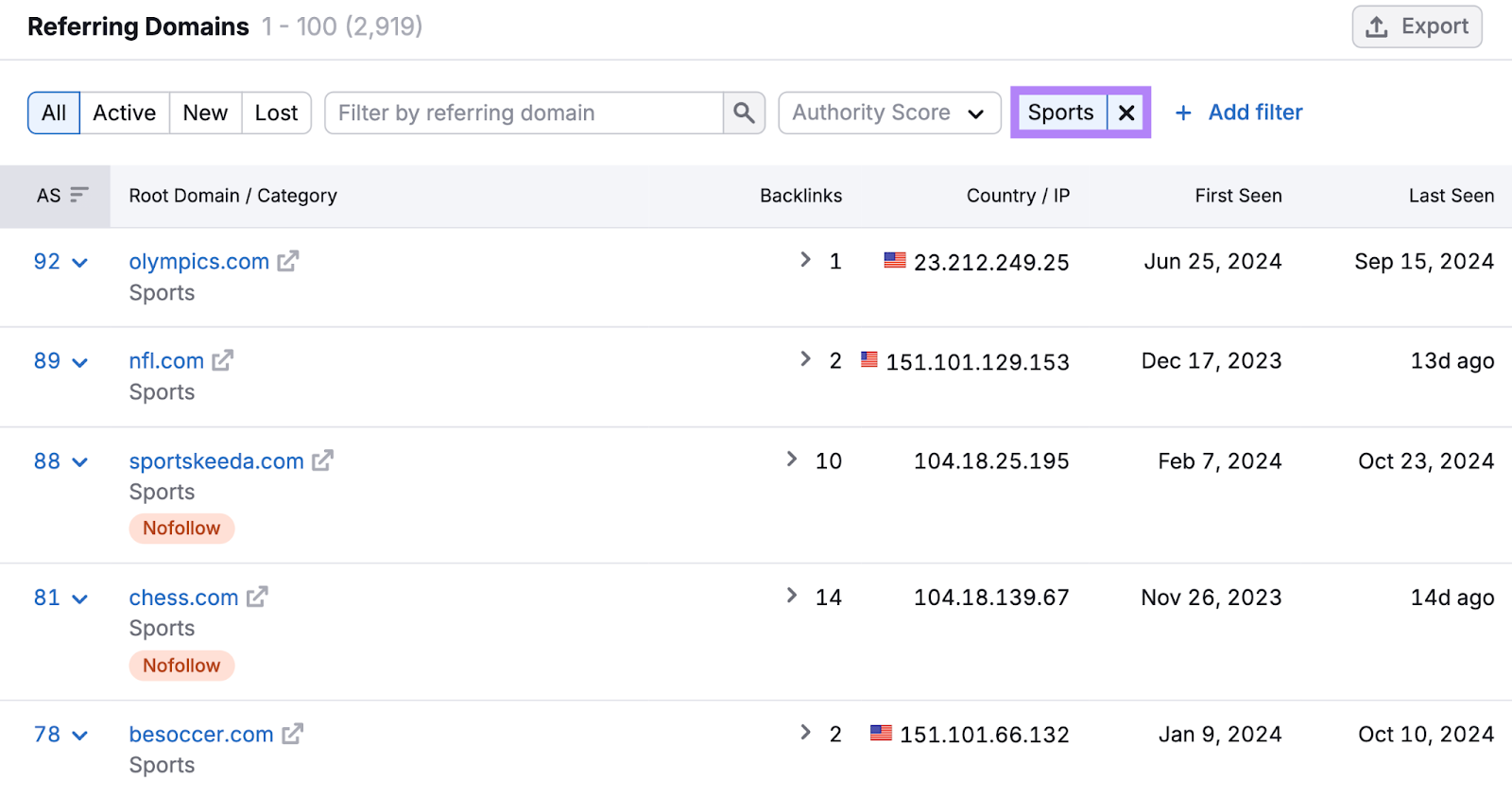Expand authority score 89 chevron

pyautogui.click(x=80, y=362)
